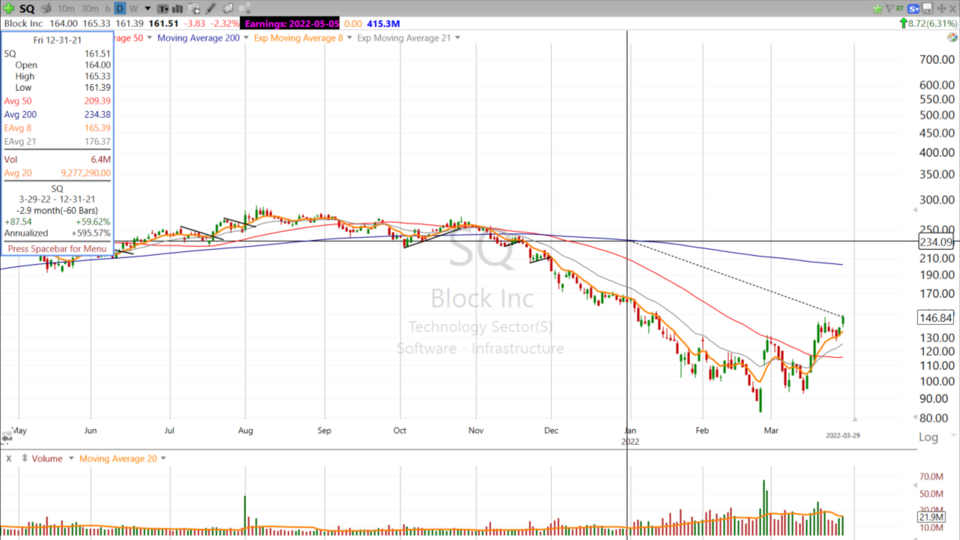Click the blue S symbol-link icon
The image size is (960, 540).
click(913, 9)
